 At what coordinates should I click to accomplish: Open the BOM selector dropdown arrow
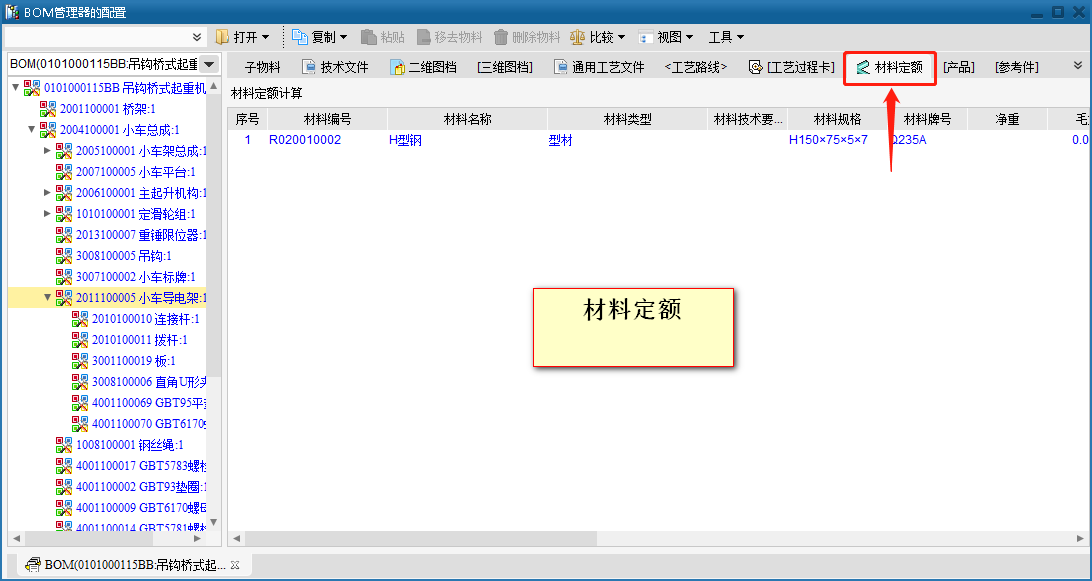pyautogui.click(x=209, y=64)
